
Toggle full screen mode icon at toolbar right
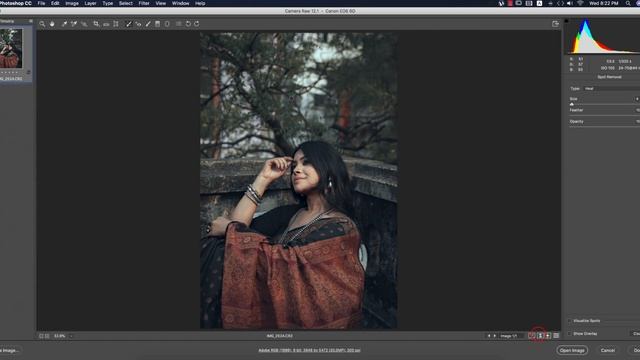coord(555,24)
